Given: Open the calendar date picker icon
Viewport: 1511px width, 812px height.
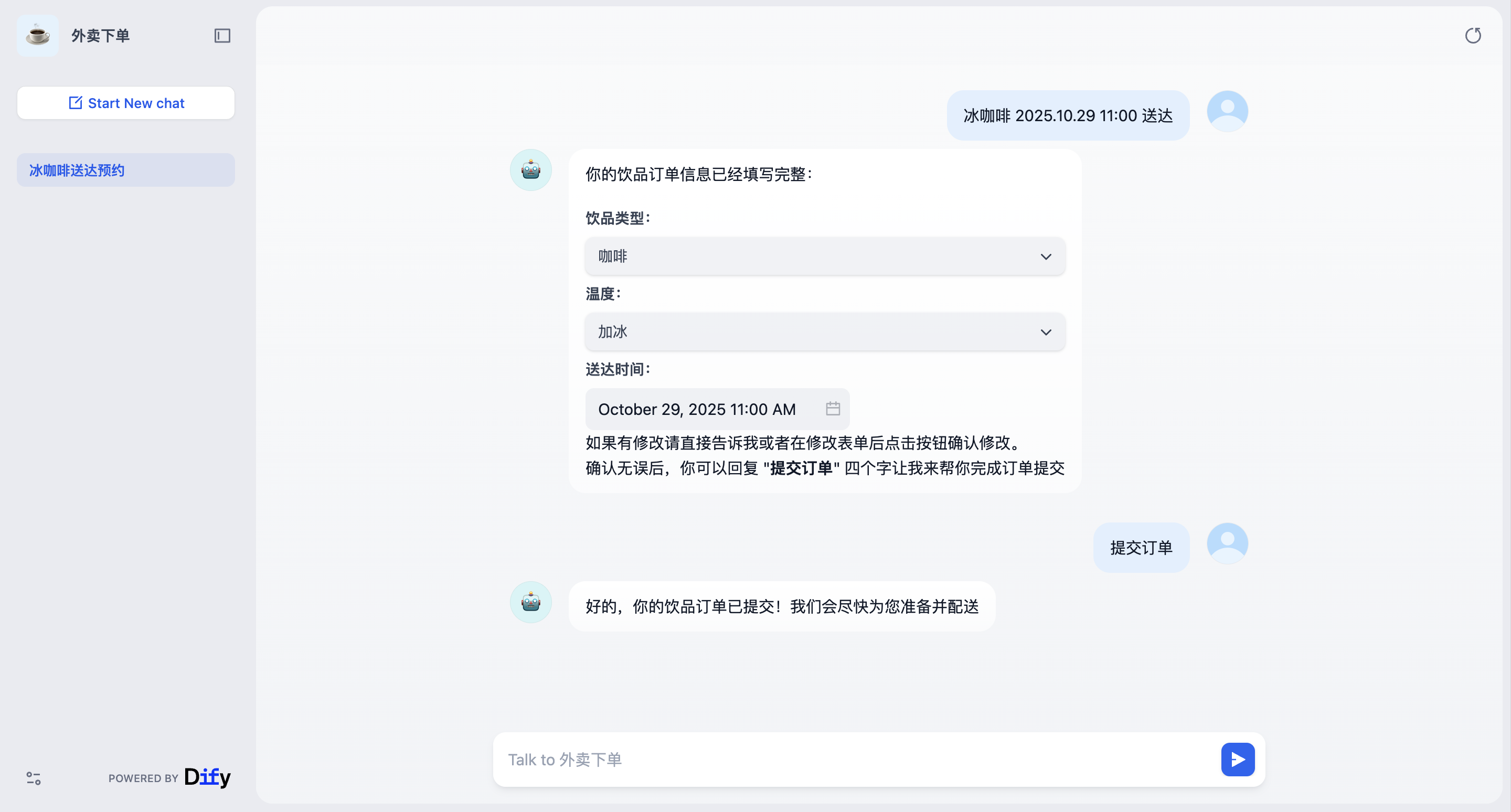Looking at the screenshot, I should click(833, 409).
